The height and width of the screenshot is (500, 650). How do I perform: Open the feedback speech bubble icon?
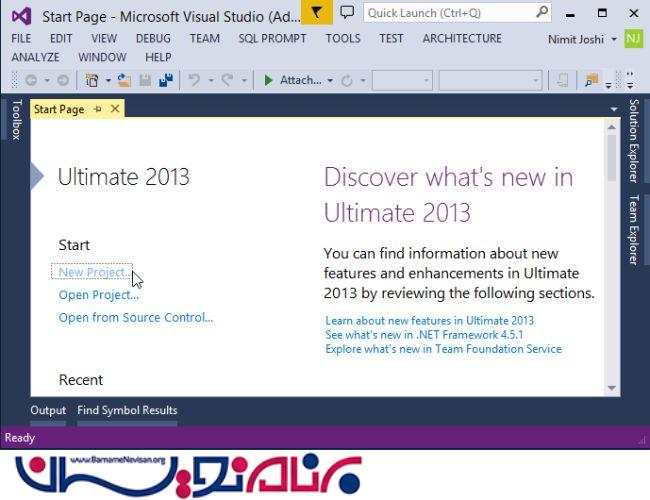coord(347,13)
